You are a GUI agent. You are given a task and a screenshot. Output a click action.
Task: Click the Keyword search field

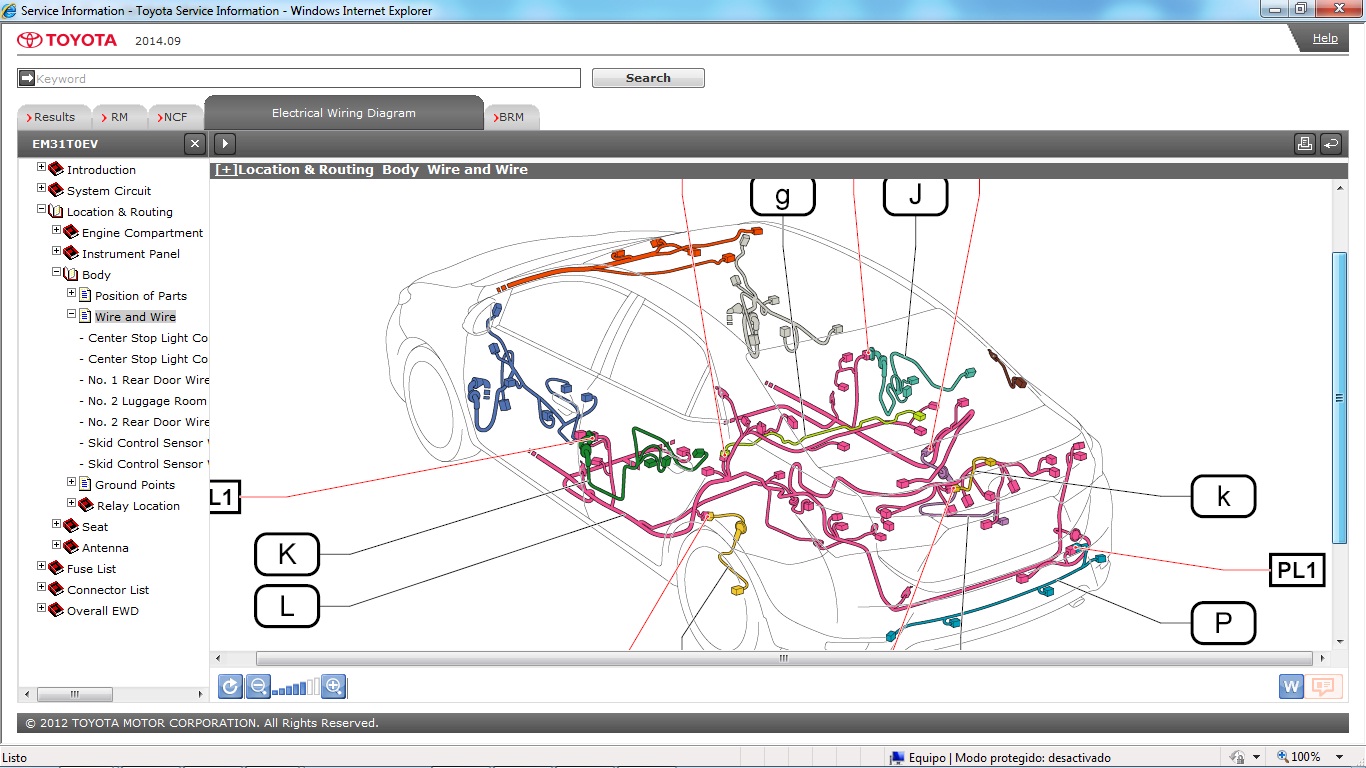click(299, 78)
